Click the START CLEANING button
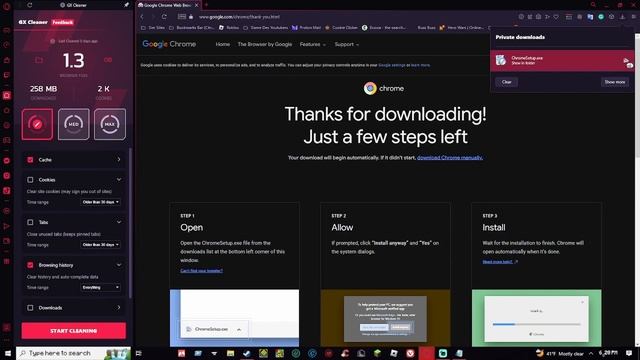Screen dimensions: 640x360 coord(73,331)
